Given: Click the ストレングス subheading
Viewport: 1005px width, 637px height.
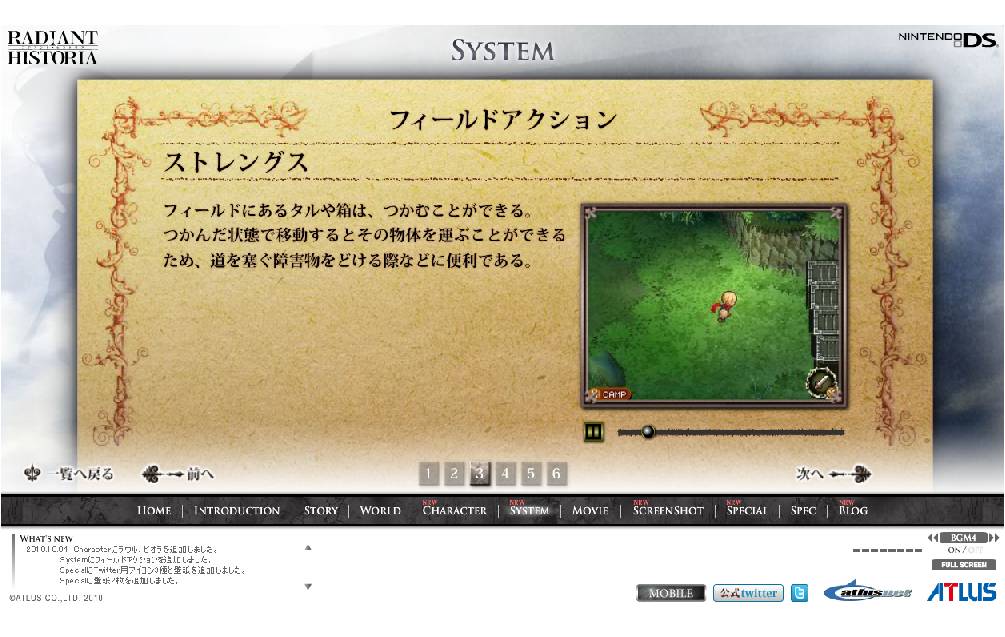Looking at the screenshot, I should [236, 162].
